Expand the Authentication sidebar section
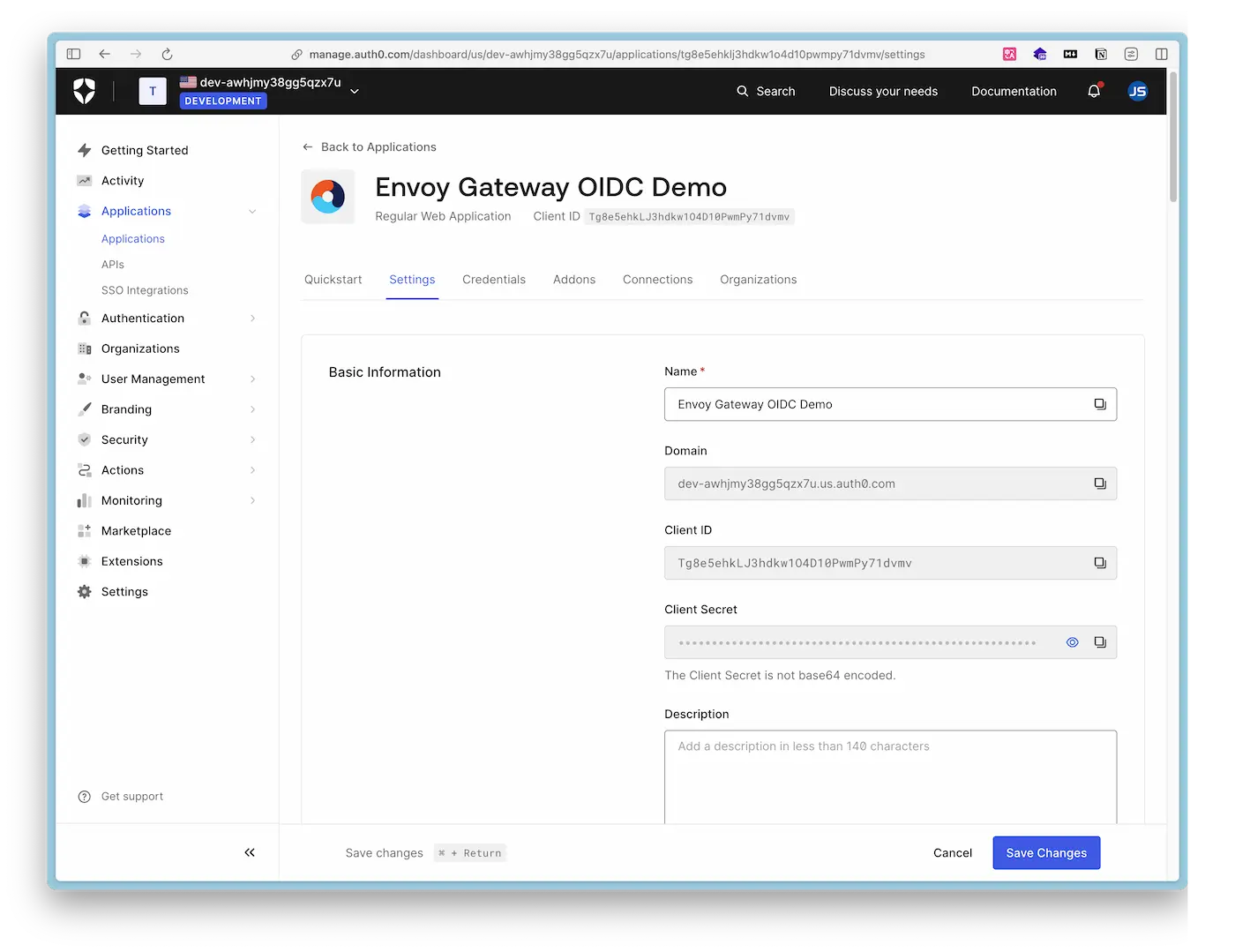The height and width of the screenshot is (952, 1235). pyautogui.click(x=252, y=319)
